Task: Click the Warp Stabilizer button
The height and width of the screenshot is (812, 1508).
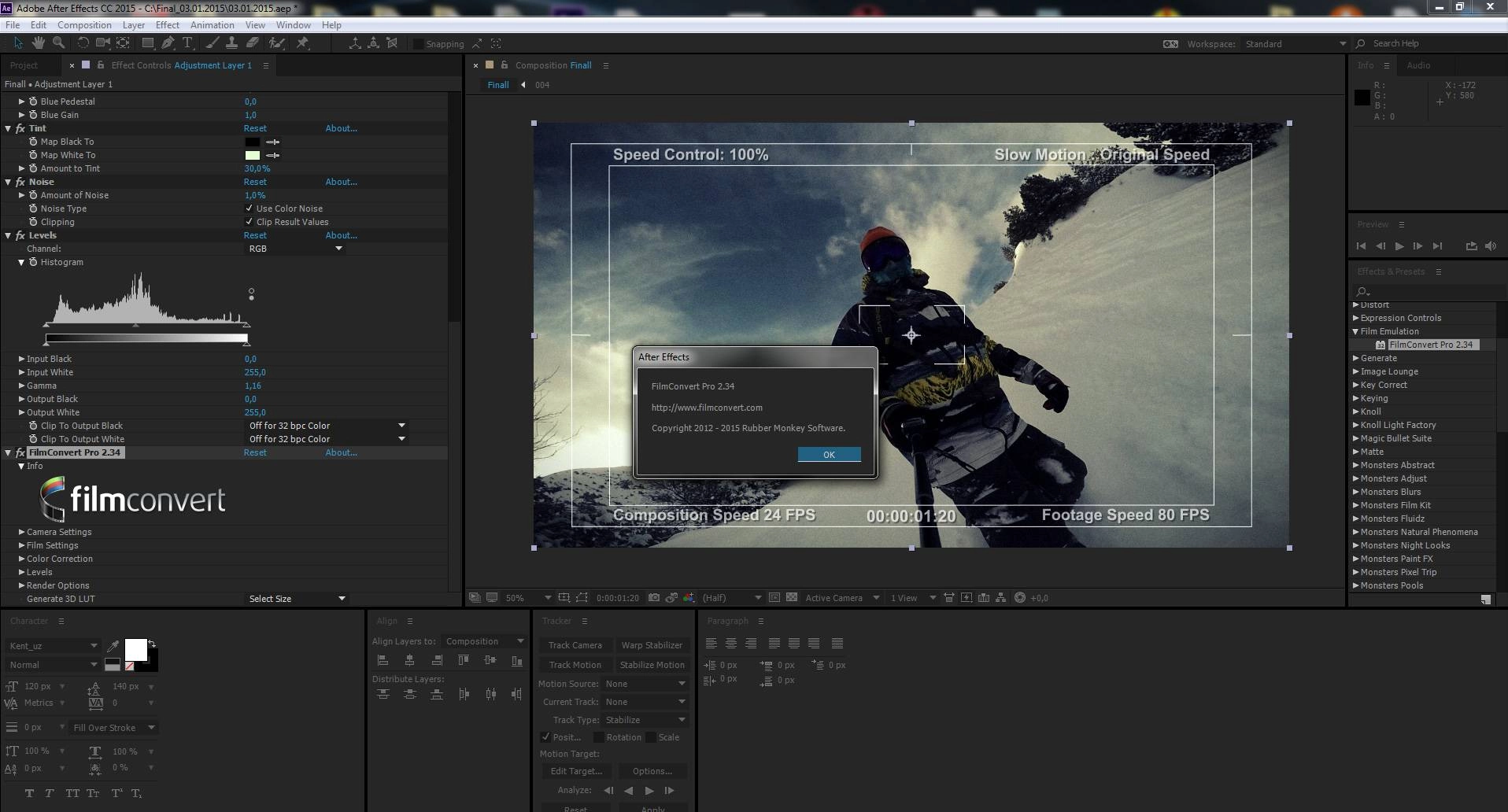Action: (x=652, y=645)
